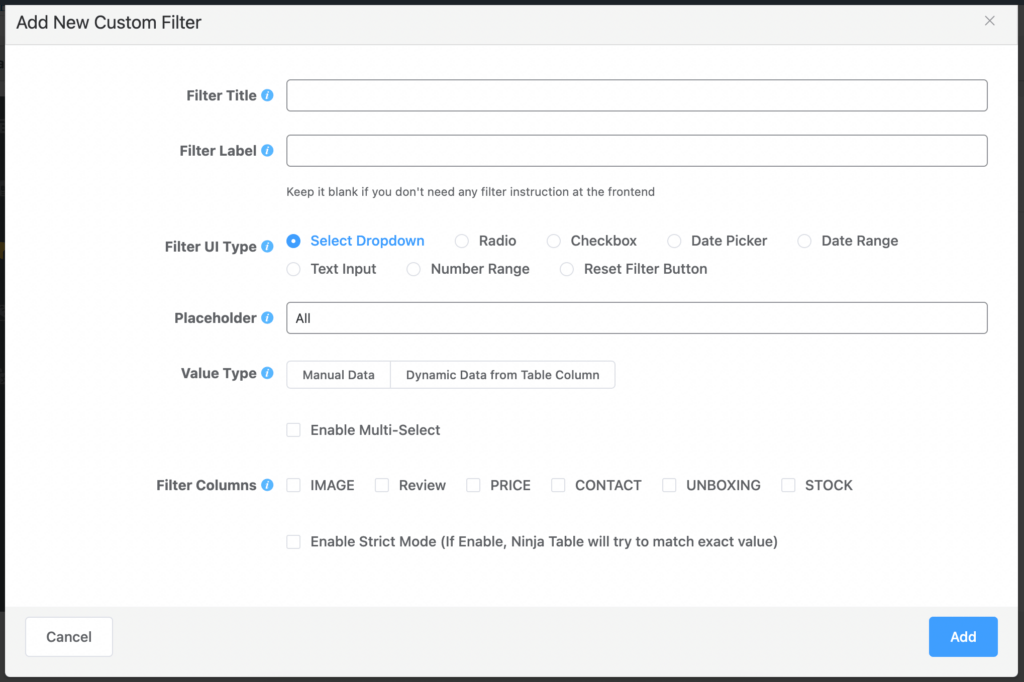This screenshot has width=1024, height=682.
Task: Select the Number Range UI type
Action: tap(413, 269)
